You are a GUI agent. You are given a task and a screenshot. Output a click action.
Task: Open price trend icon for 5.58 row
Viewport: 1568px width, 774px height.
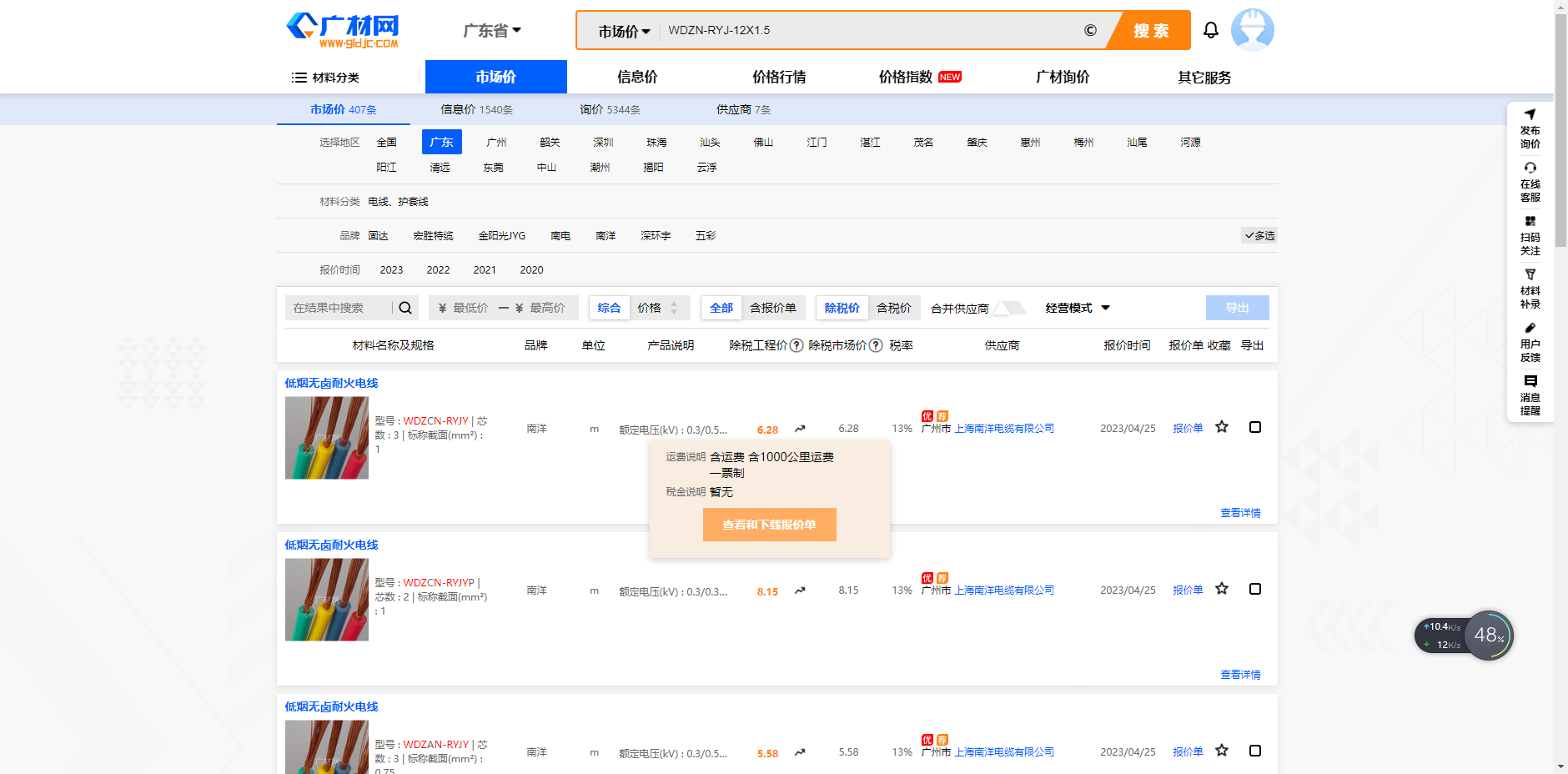coord(800,752)
